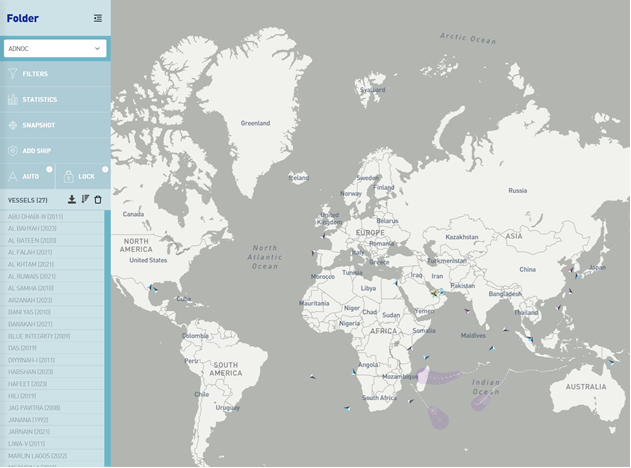
Task: Click the Statistics bar chart icon
Action: [x=12, y=99]
